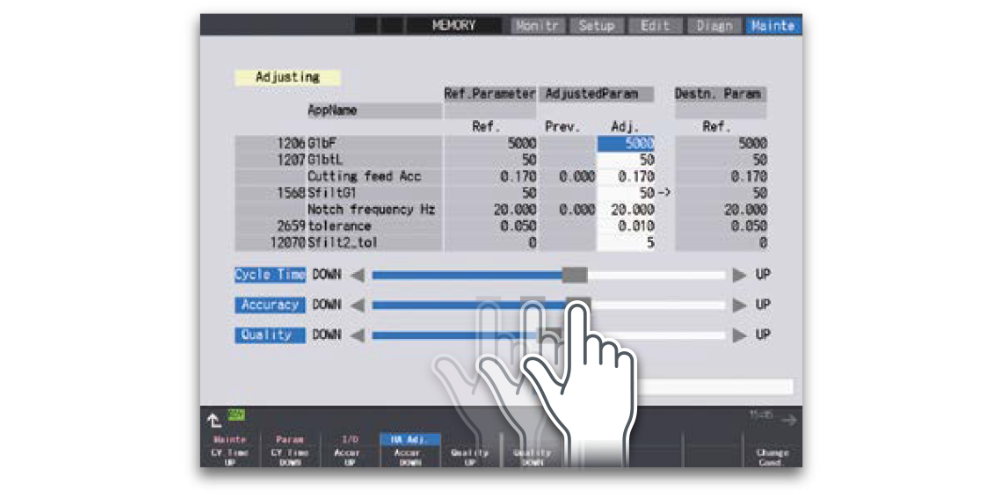Go to the Diagn tab
This screenshot has width=1000, height=494.
click(x=714, y=25)
